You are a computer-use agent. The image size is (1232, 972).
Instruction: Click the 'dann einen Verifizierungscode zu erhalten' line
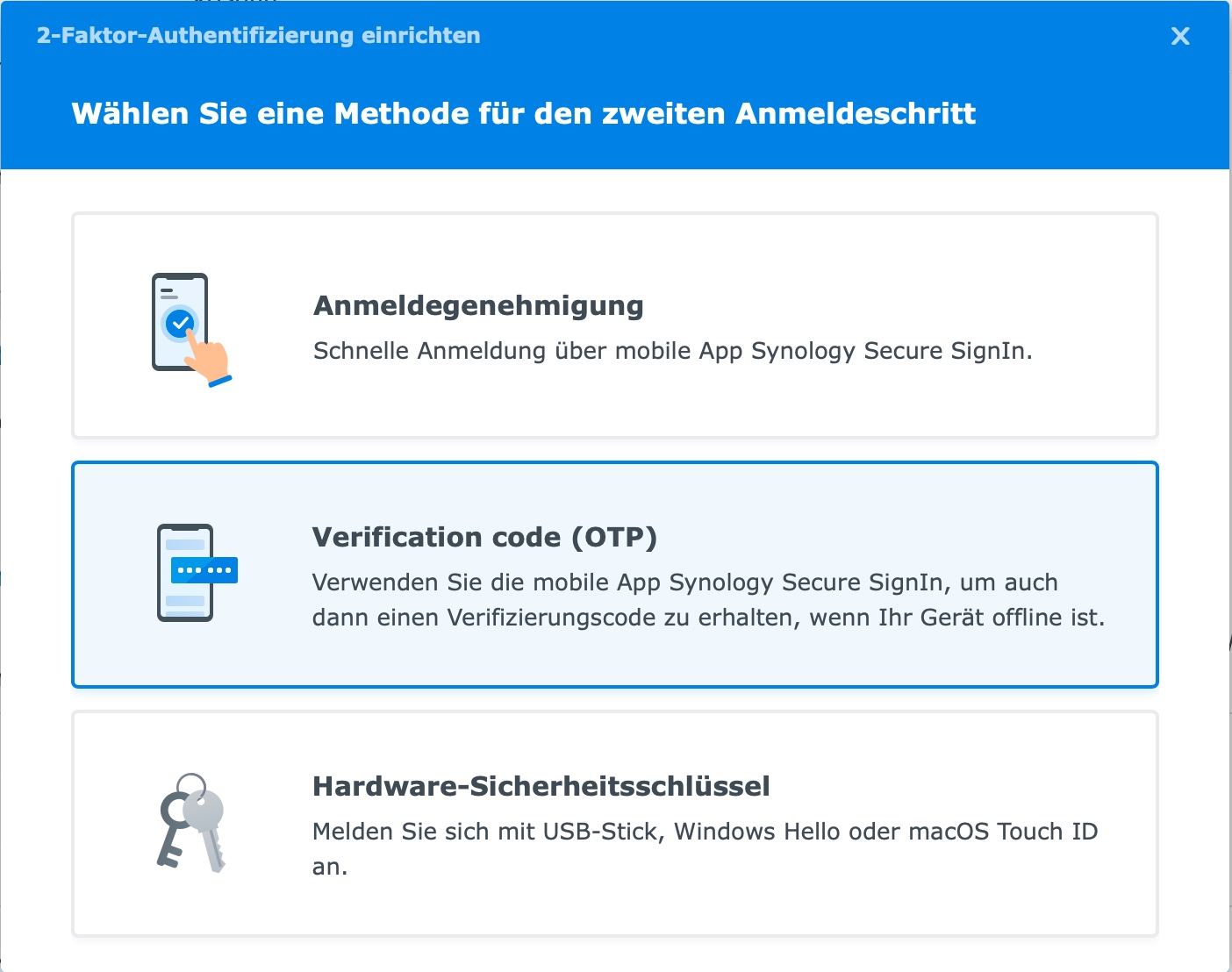tap(707, 618)
